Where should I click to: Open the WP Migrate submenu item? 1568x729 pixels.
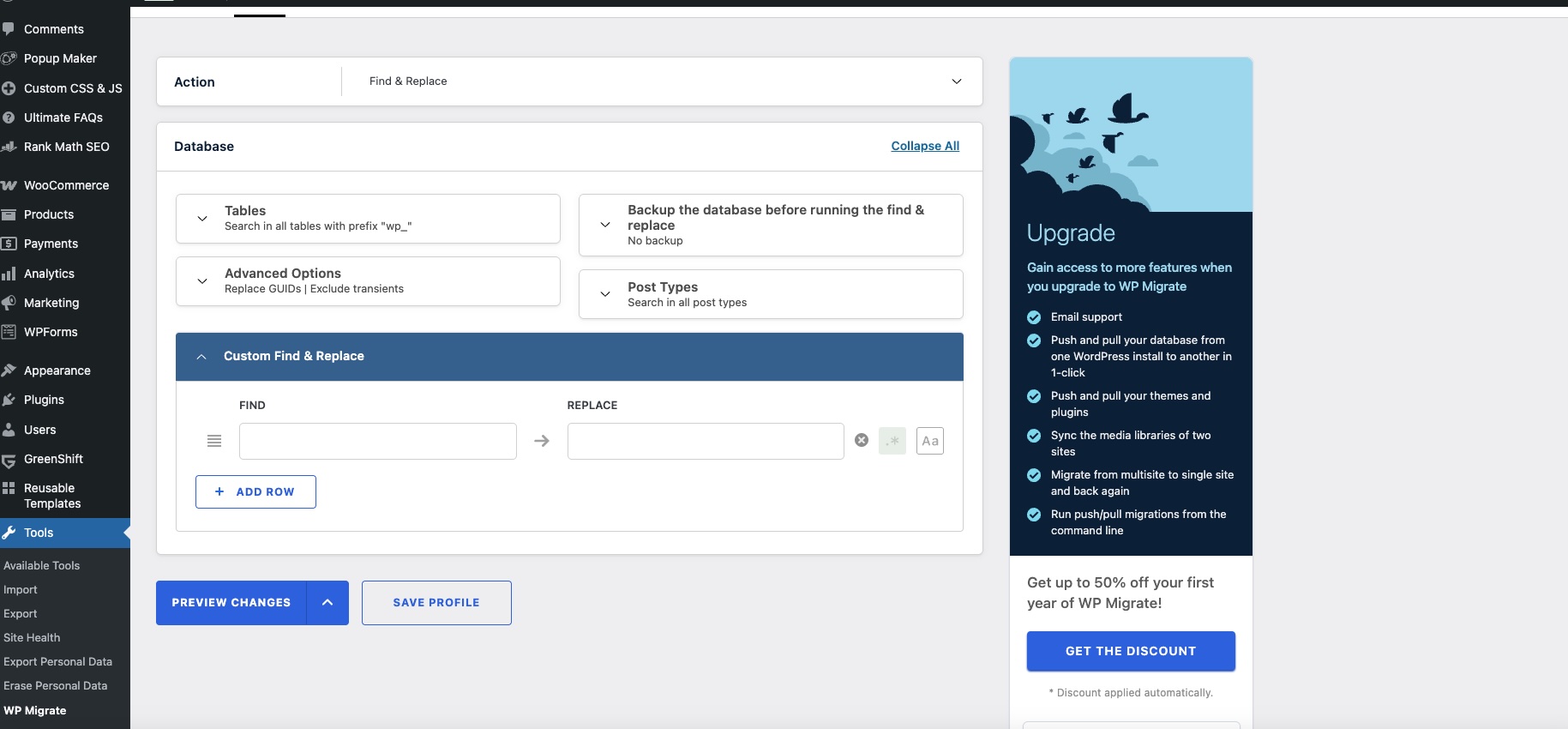[35, 710]
